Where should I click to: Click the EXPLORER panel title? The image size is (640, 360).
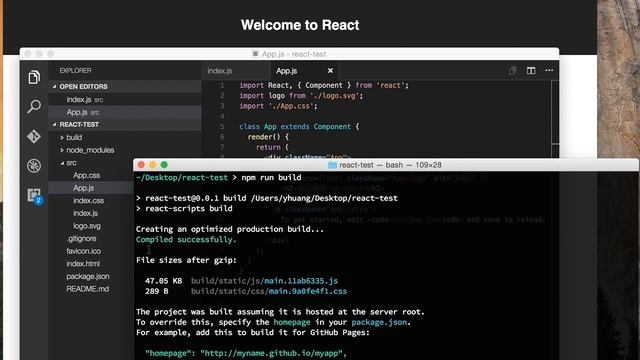point(76,71)
